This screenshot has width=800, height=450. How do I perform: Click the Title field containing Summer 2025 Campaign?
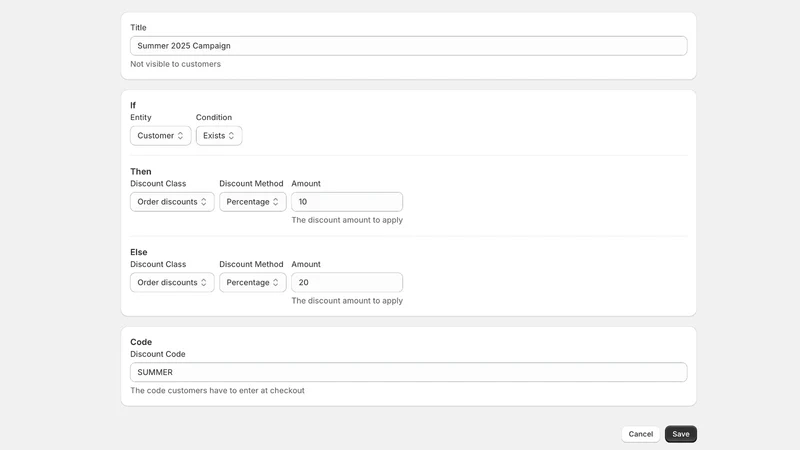point(408,46)
